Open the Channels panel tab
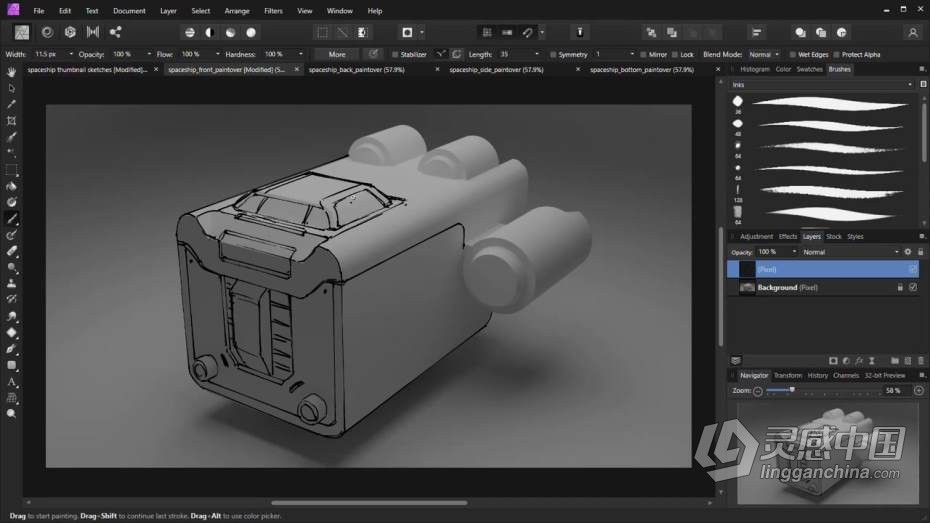This screenshot has height=523, width=930. (846, 375)
